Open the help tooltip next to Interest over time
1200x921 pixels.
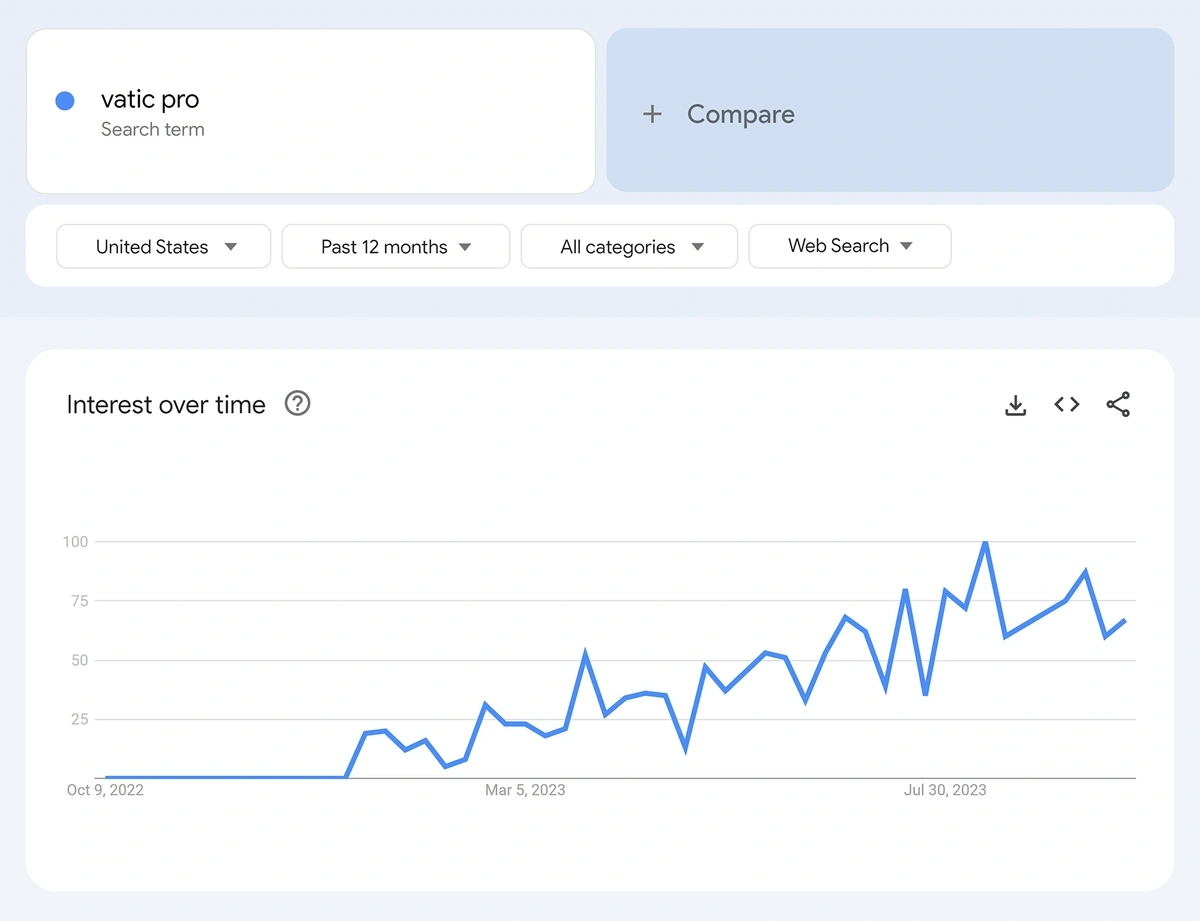tap(297, 403)
